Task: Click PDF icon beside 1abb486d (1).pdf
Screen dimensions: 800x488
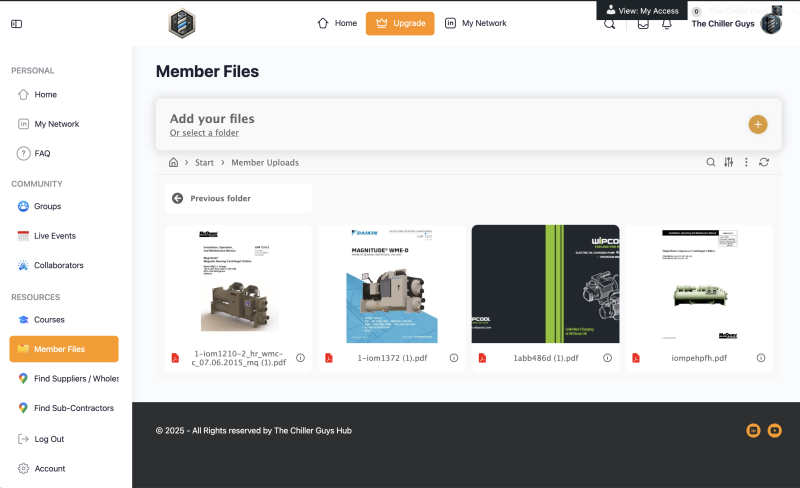Action: point(482,358)
